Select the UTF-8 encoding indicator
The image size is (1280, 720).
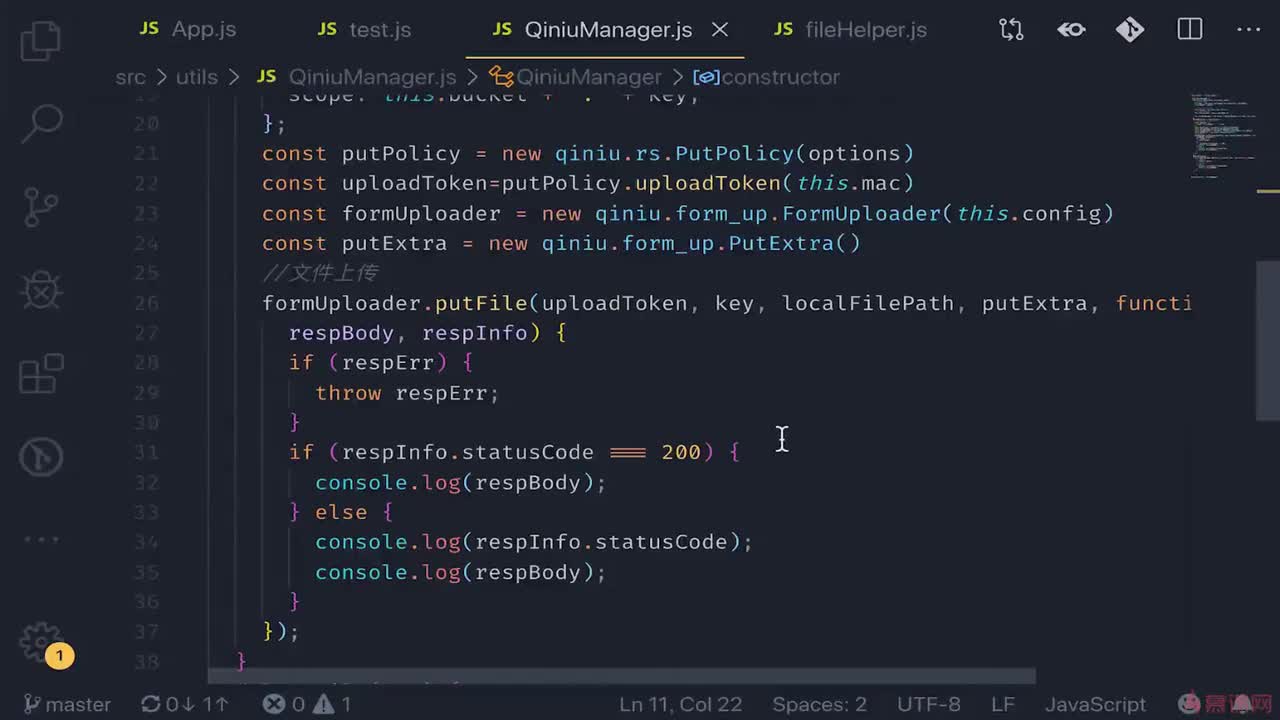tap(929, 704)
